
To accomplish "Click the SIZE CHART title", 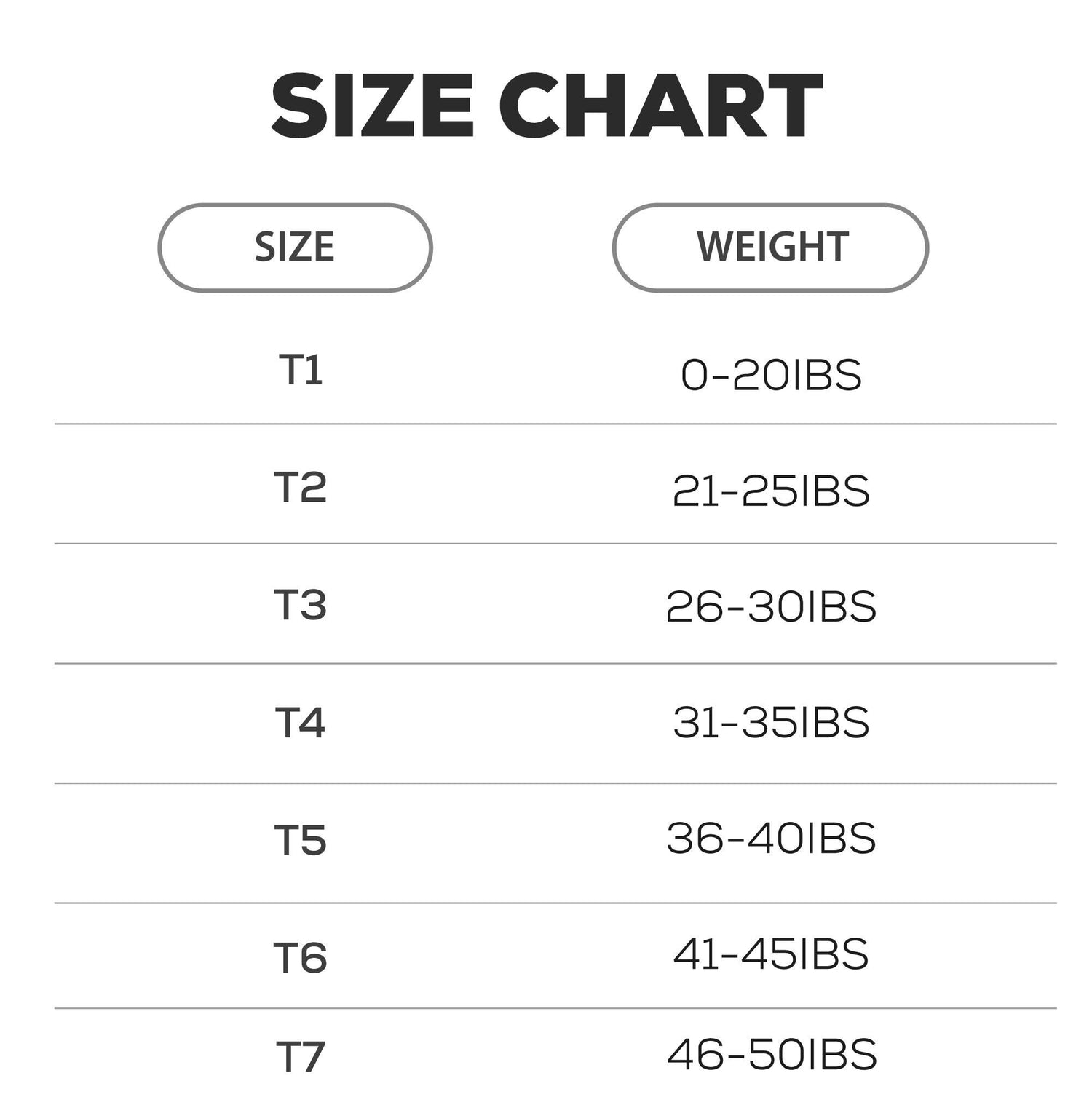I will coord(546,106).
